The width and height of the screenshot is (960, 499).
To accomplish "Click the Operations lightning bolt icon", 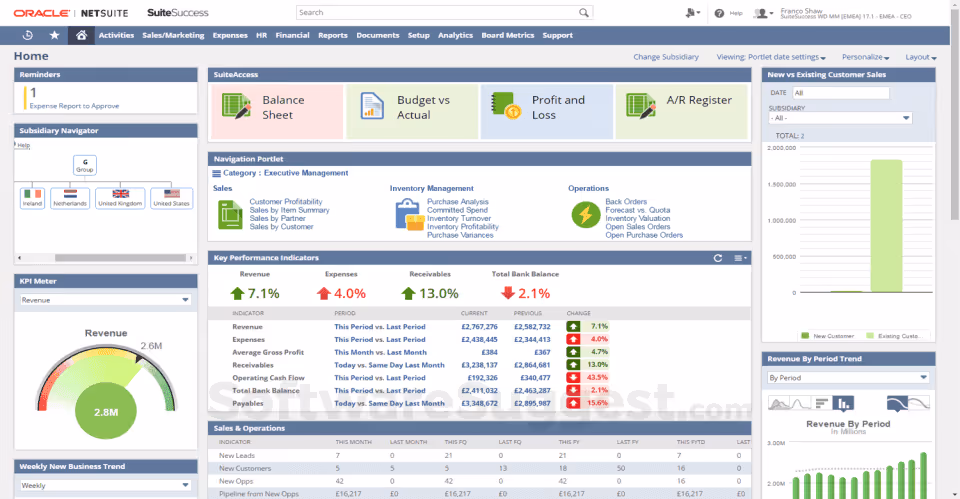I will point(586,215).
